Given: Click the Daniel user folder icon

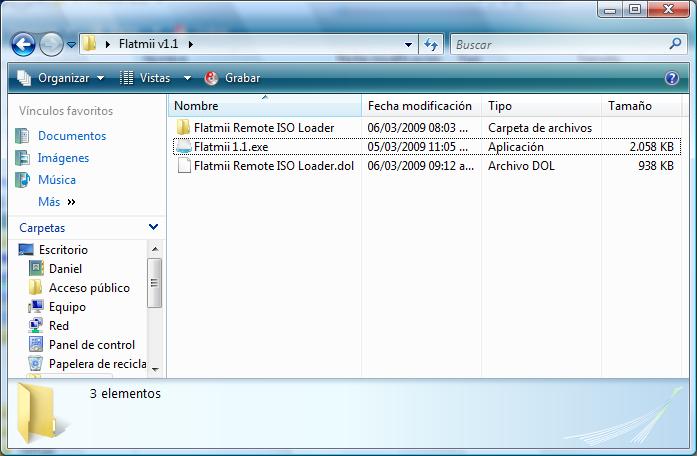Looking at the screenshot, I should point(36,268).
